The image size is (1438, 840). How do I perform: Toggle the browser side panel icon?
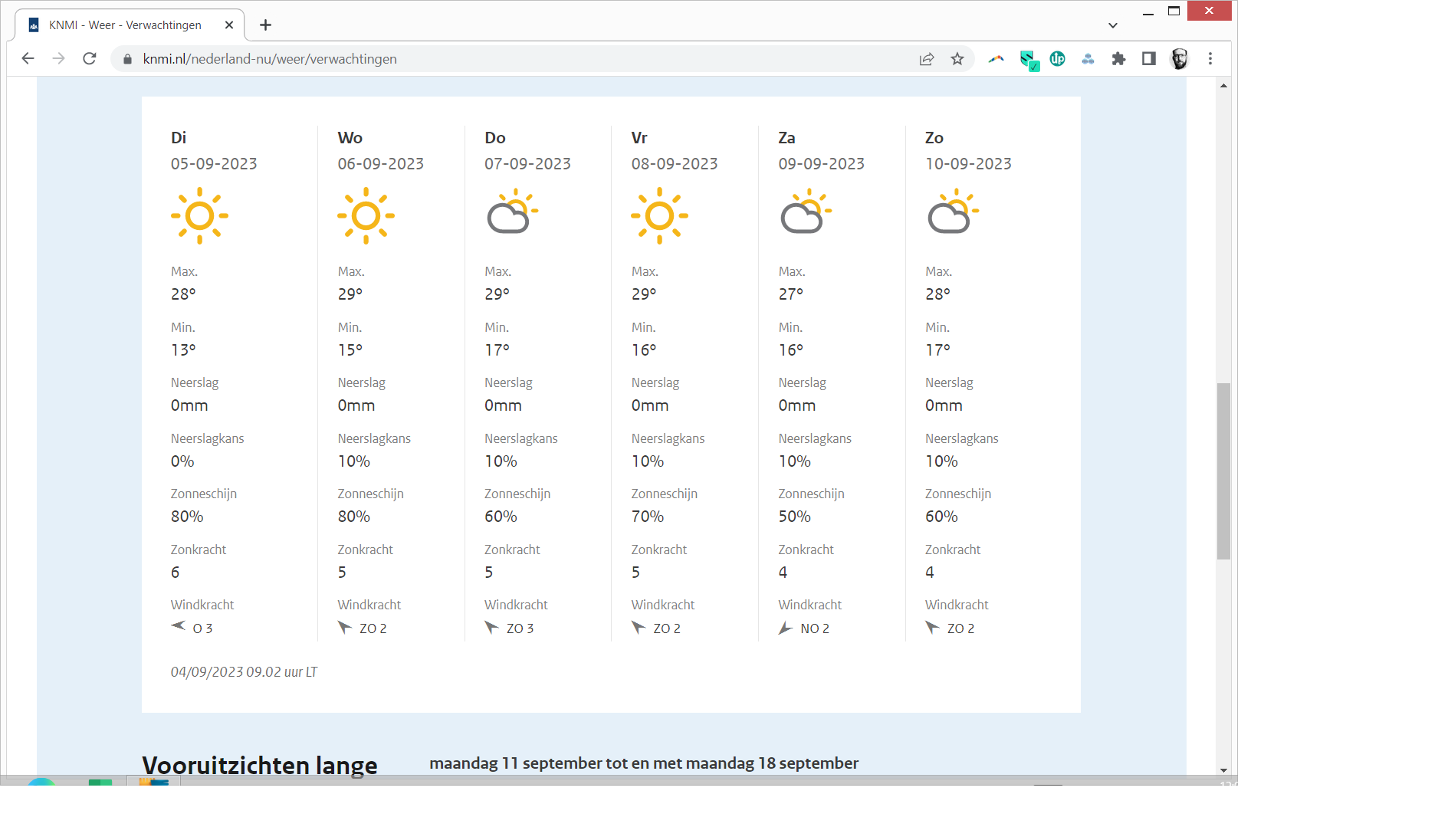1148,59
